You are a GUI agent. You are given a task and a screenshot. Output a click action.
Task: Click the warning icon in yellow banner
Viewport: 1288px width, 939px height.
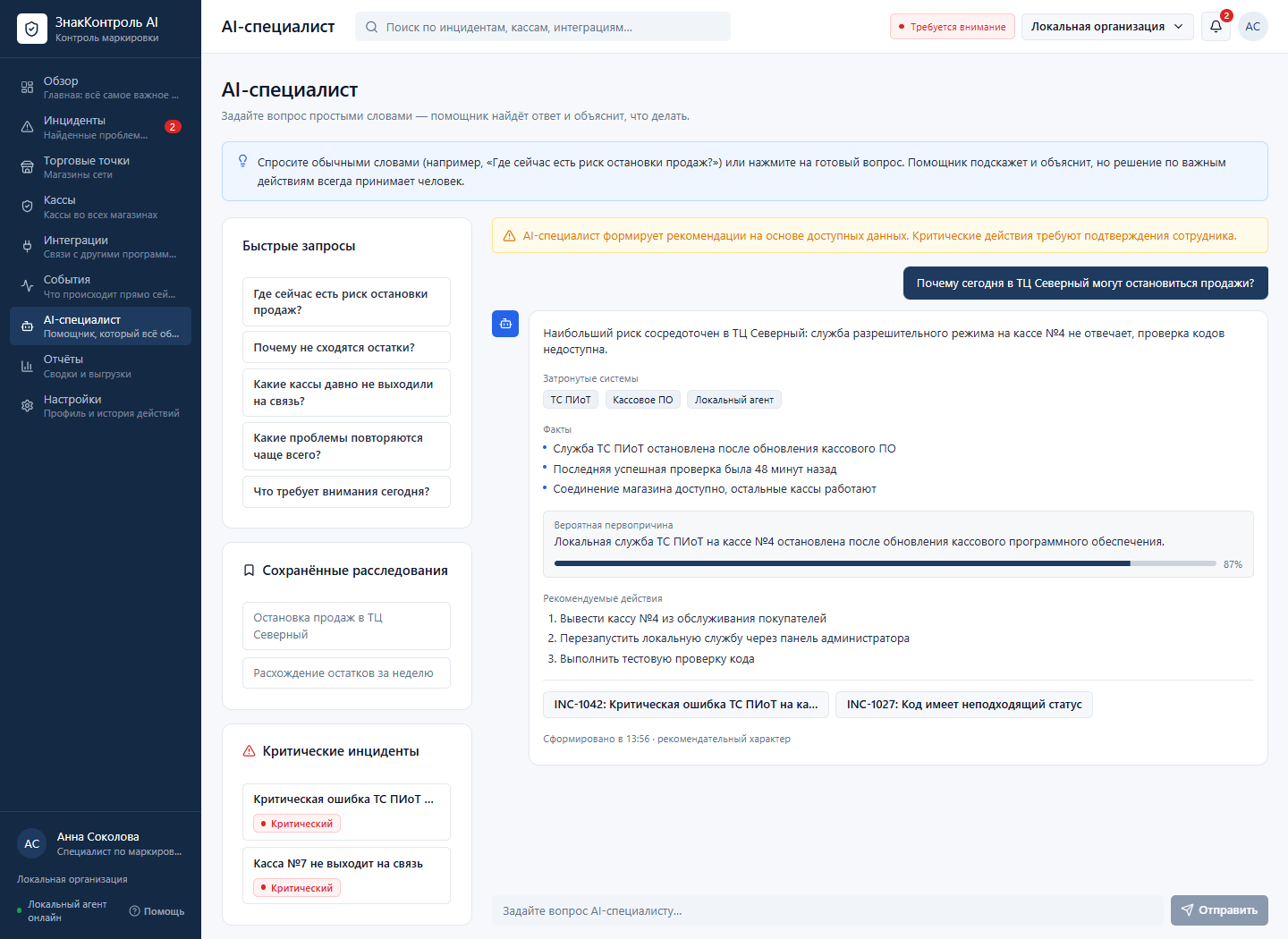tap(509, 236)
